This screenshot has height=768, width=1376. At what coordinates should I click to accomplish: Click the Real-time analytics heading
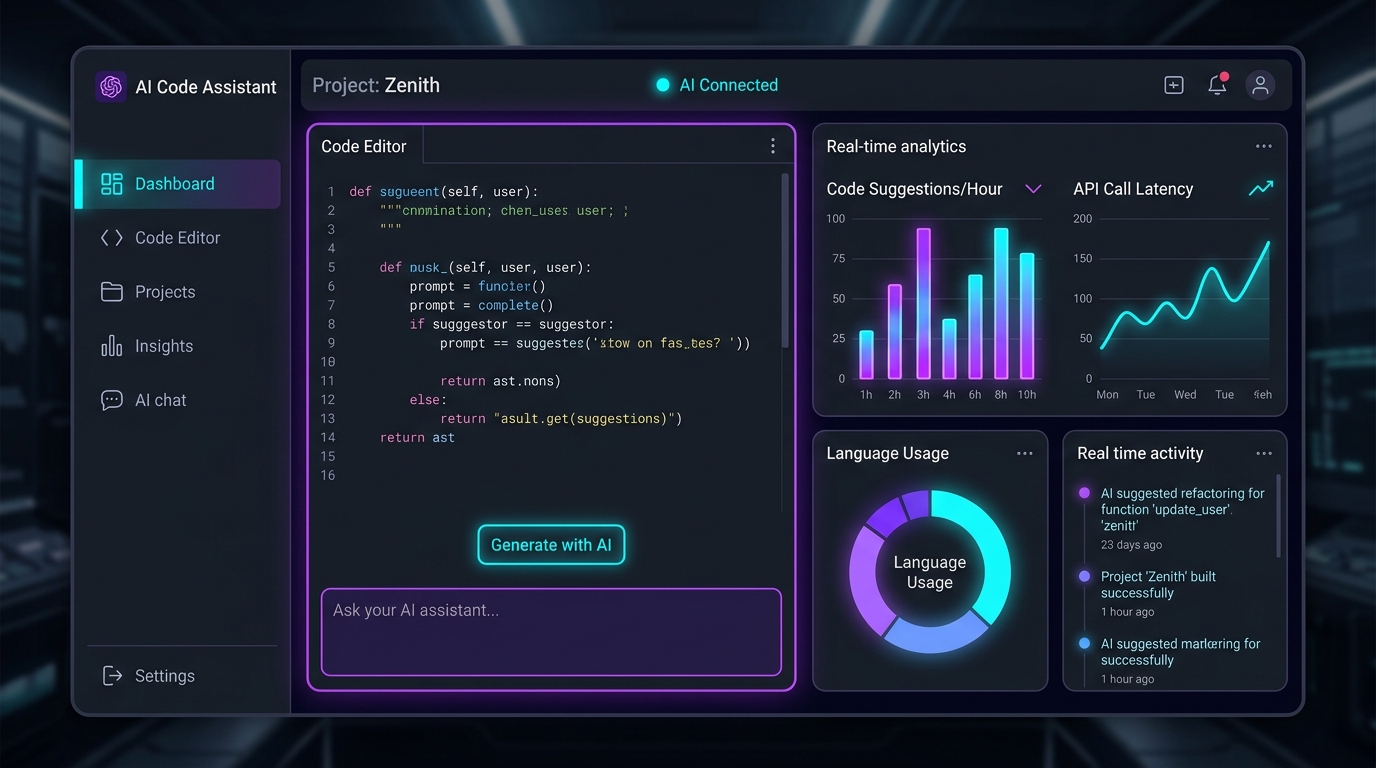tap(896, 146)
